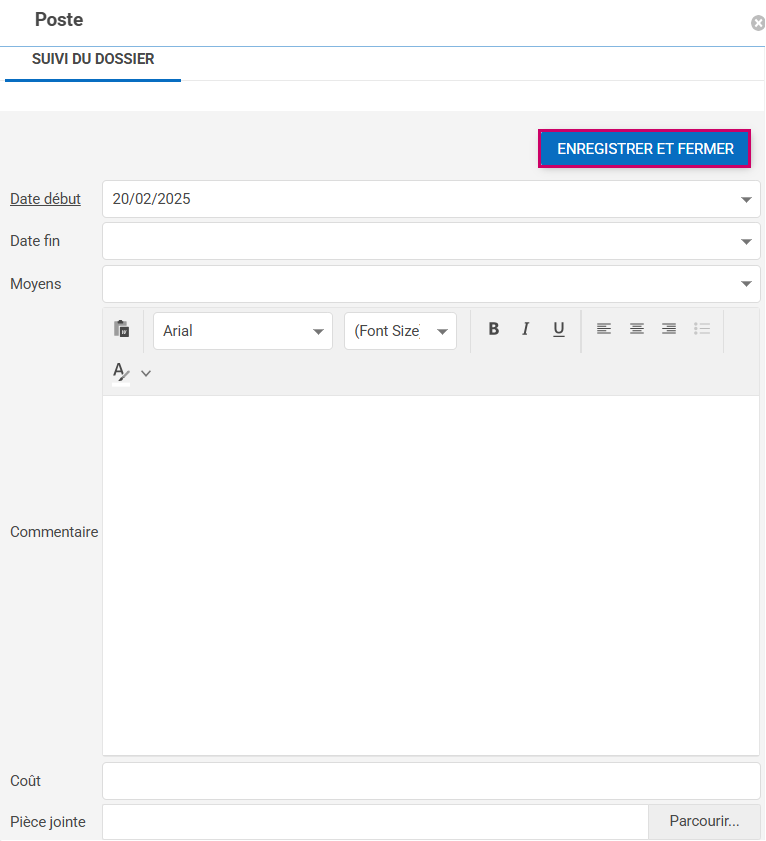The width and height of the screenshot is (766, 841).
Task: Align comment text to the left
Action: click(604, 329)
